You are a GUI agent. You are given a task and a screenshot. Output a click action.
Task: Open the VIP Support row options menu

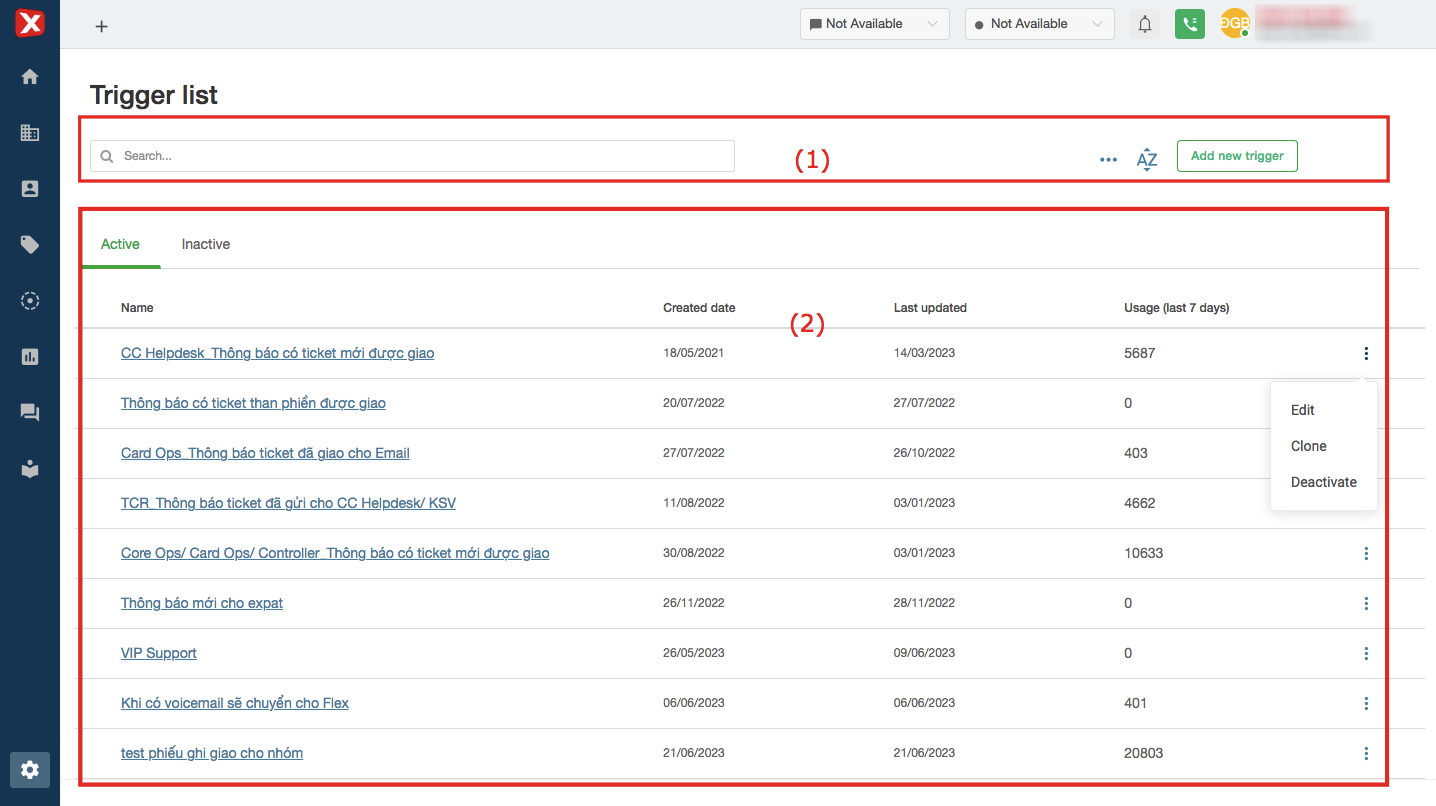pyautogui.click(x=1366, y=653)
